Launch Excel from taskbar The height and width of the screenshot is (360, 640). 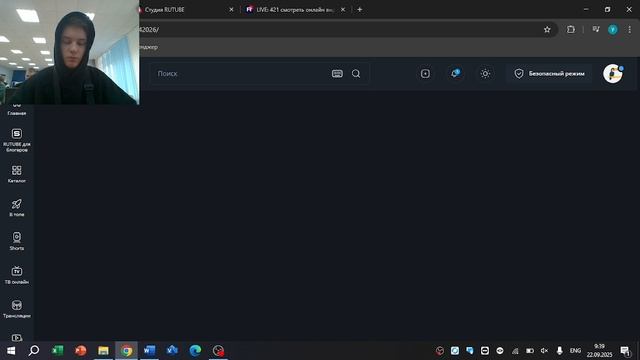coord(58,351)
